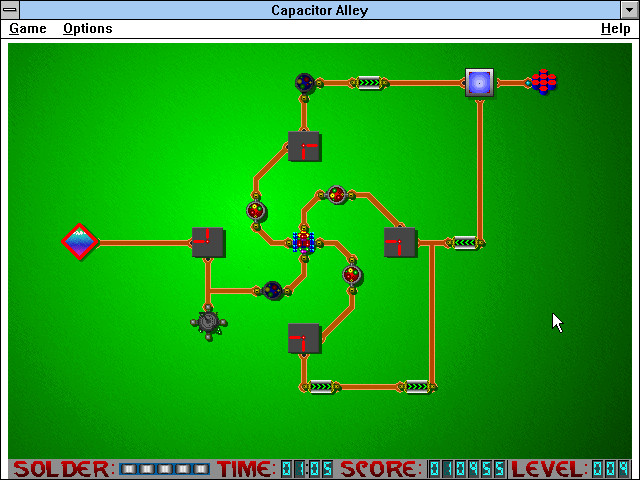Image resolution: width=640 pixels, height=480 pixels.
Task: Open the Help menu
Action: pos(615,29)
